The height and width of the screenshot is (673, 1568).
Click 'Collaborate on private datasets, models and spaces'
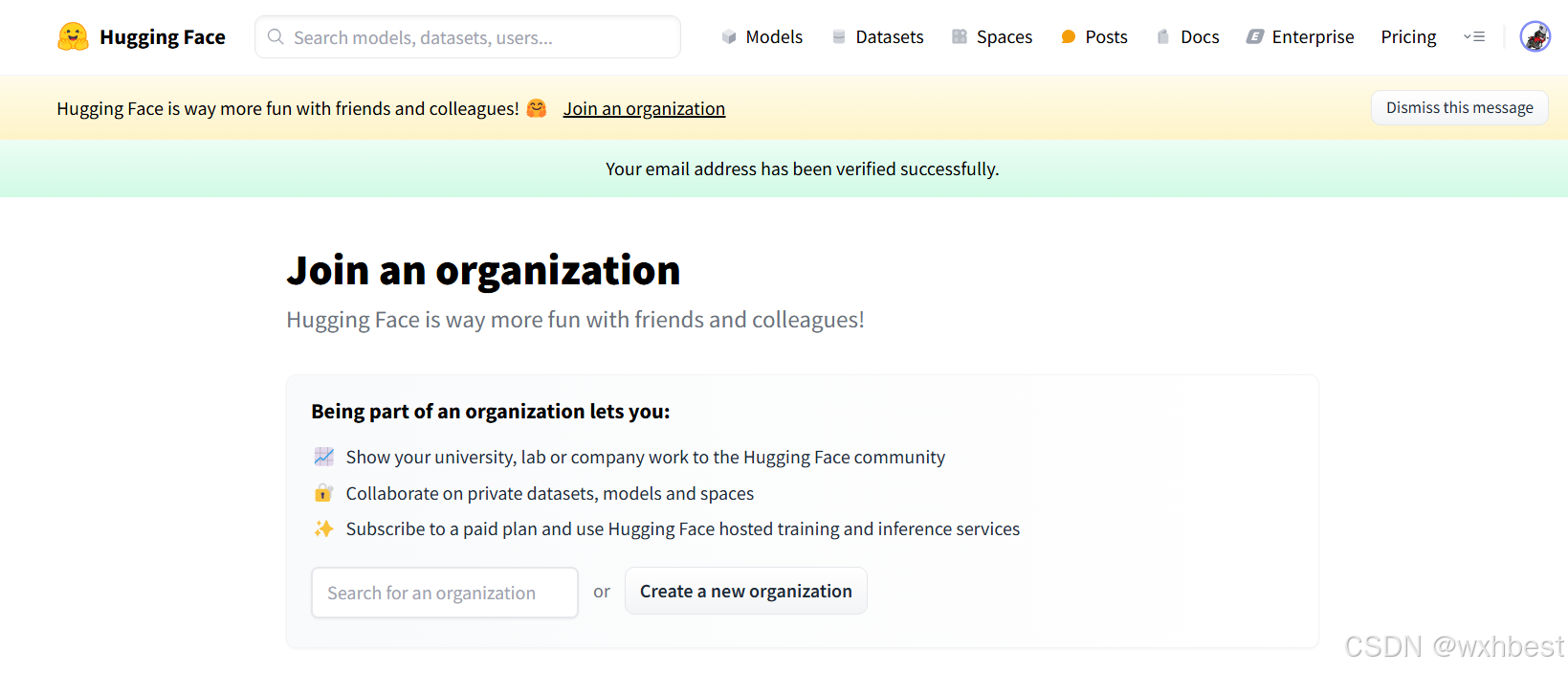550,494
